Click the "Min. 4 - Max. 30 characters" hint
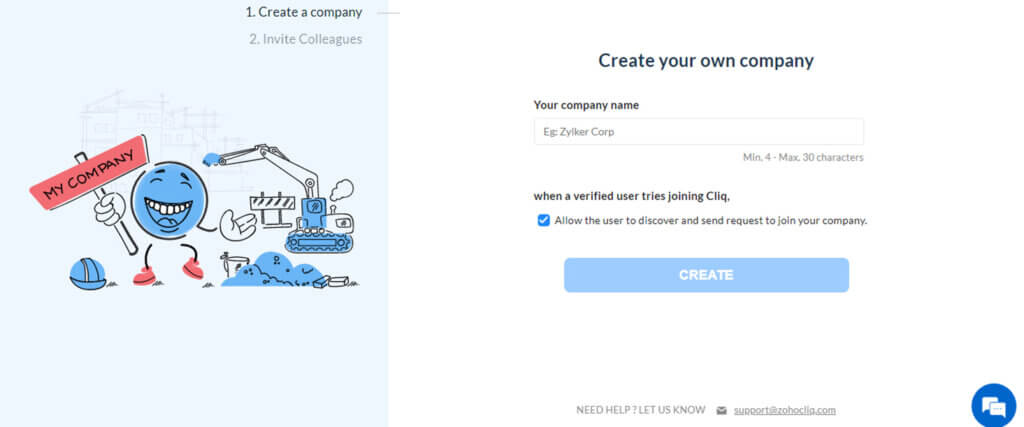This screenshot has width=1024, height=427. [x=803, y=157]
